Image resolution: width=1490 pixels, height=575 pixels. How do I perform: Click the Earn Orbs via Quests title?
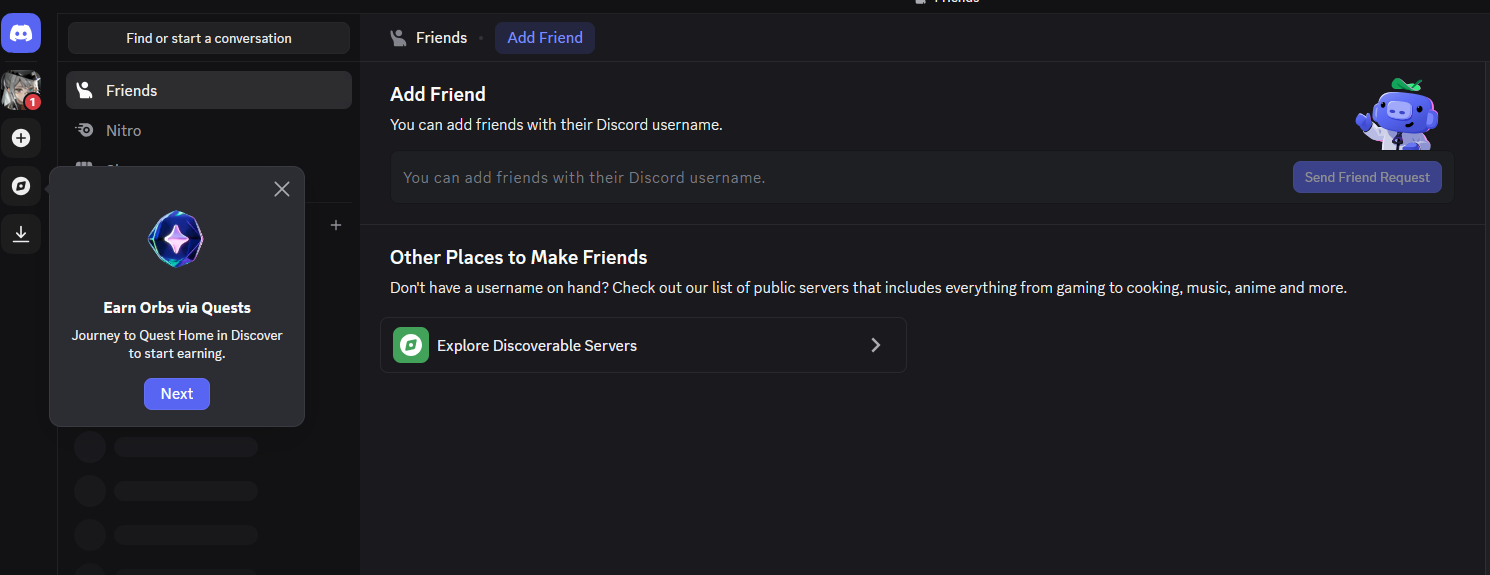177,308
